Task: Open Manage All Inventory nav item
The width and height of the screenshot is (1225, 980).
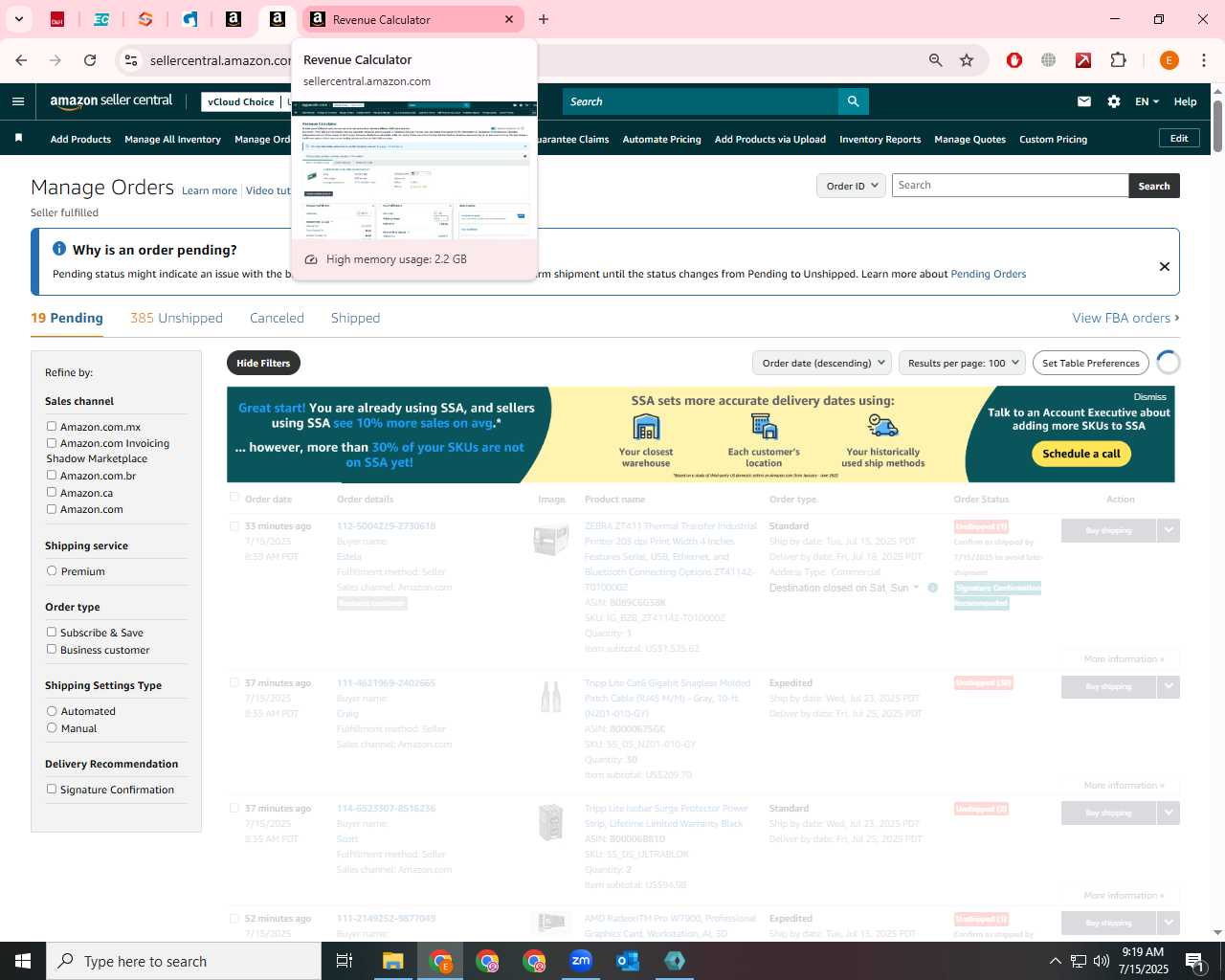Action: (172, 140)
